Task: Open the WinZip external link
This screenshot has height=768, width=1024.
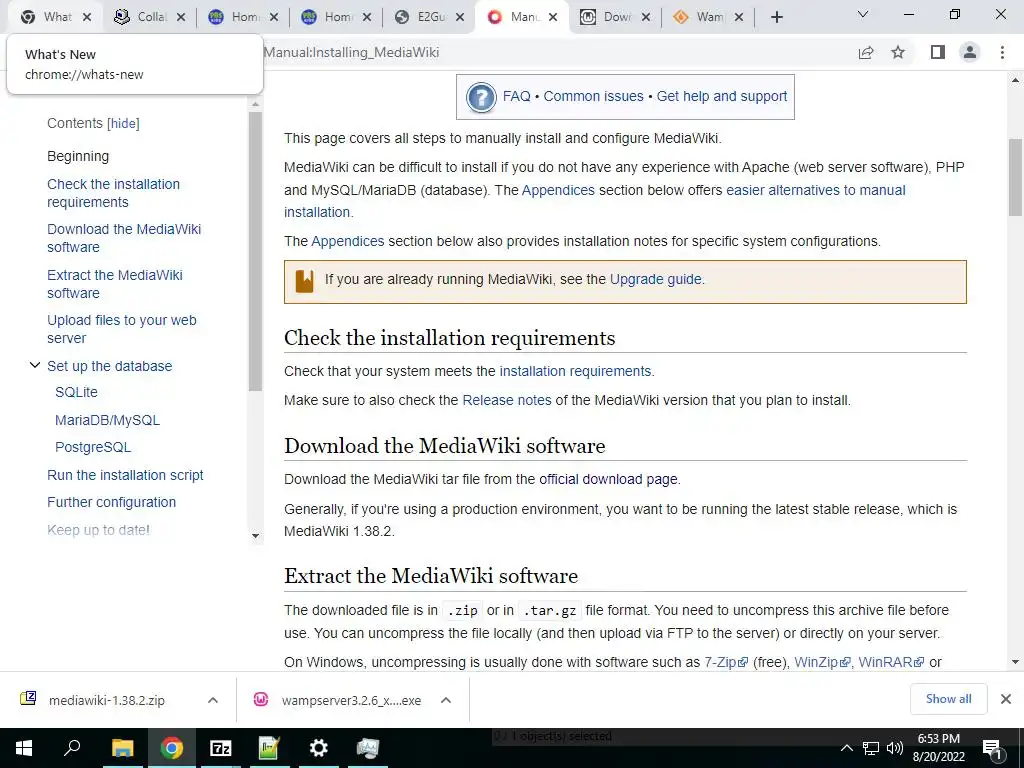Action: (822, 662)
